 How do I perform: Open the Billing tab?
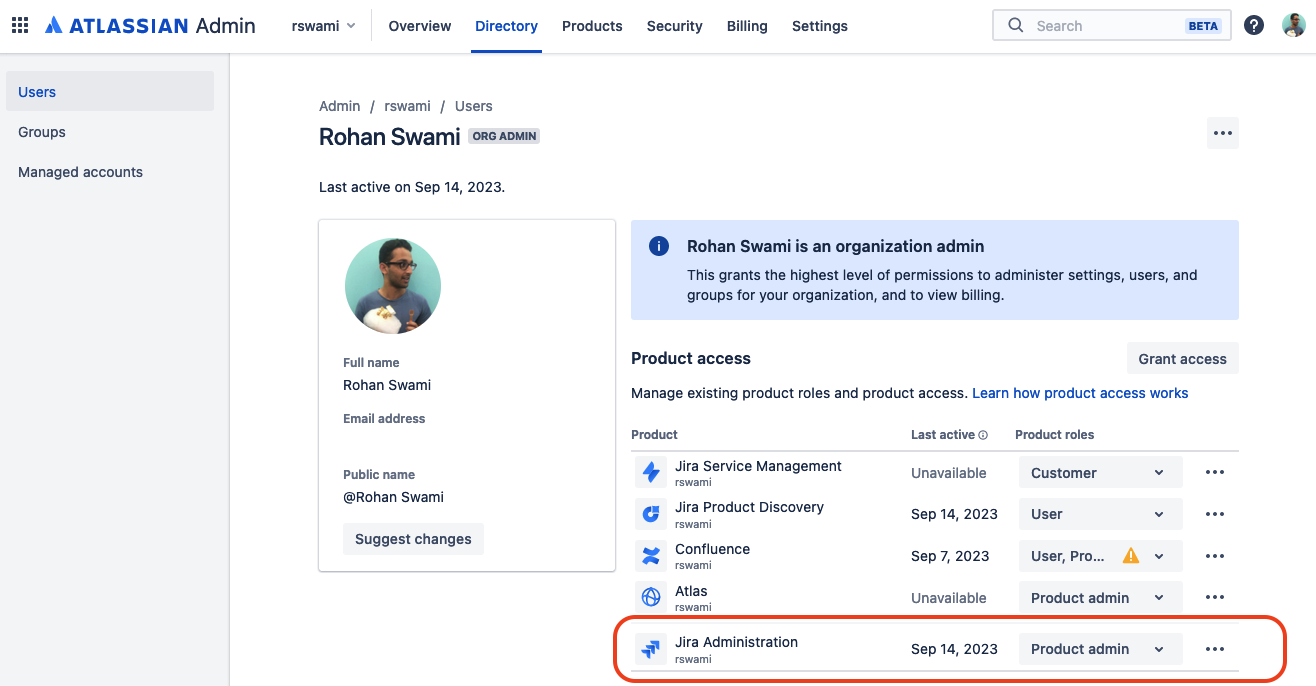click(747, 26)
